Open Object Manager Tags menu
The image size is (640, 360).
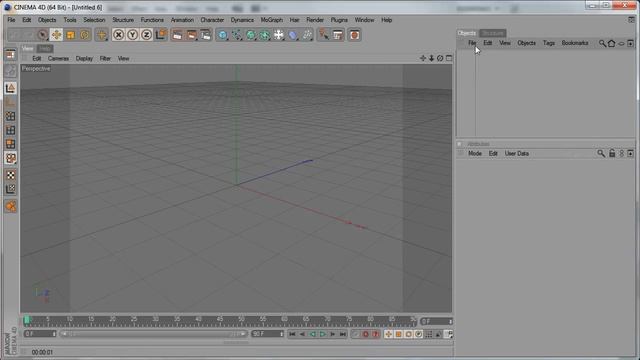coord(549,43)
